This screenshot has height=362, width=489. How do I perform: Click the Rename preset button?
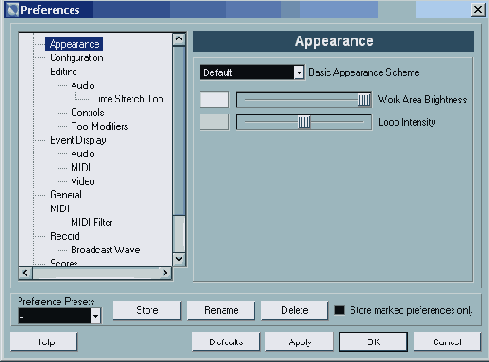[x=221, y=310]
